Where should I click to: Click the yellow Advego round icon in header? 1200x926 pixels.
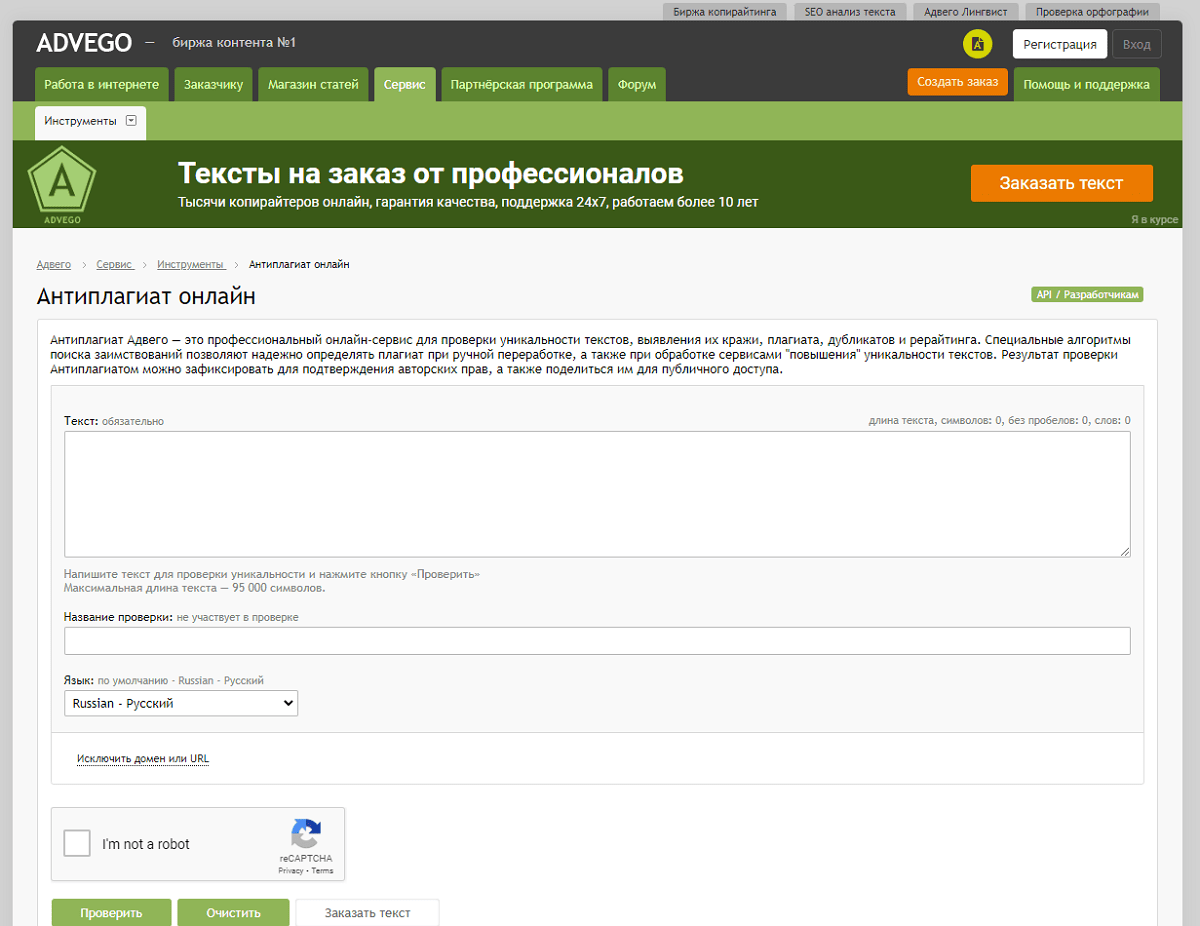977,44
